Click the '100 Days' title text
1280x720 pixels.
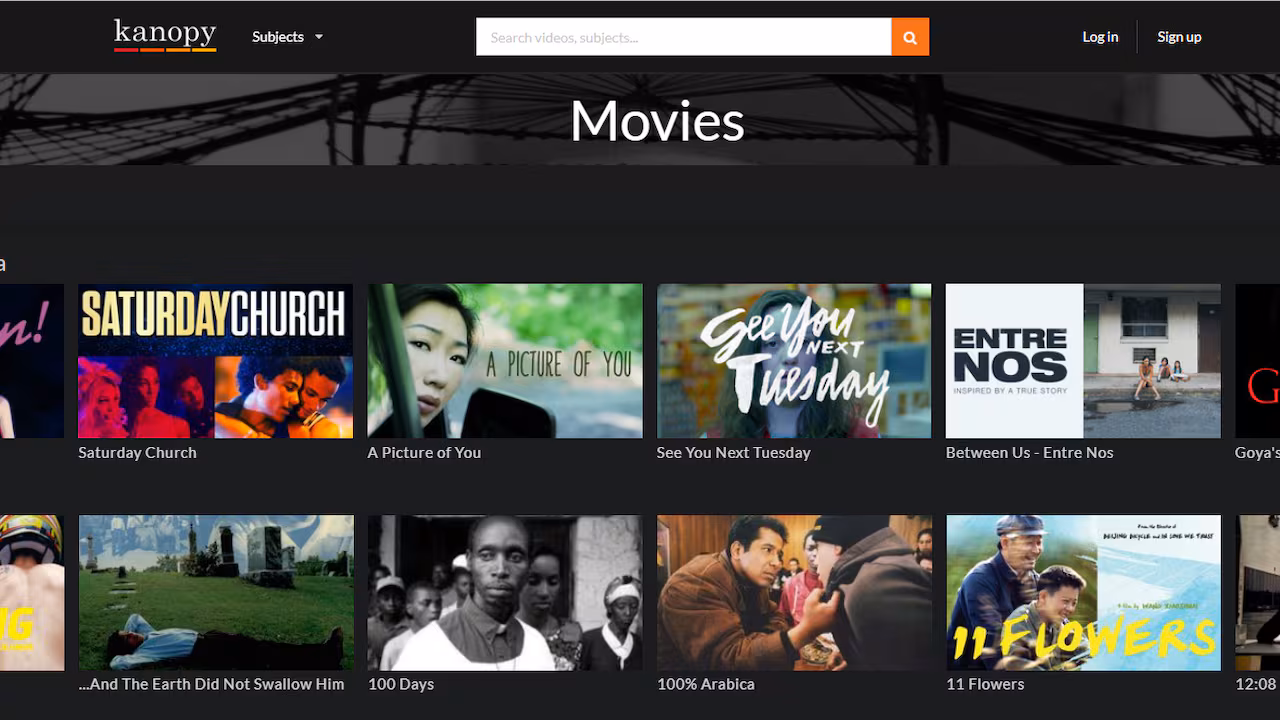click(401, 685)
